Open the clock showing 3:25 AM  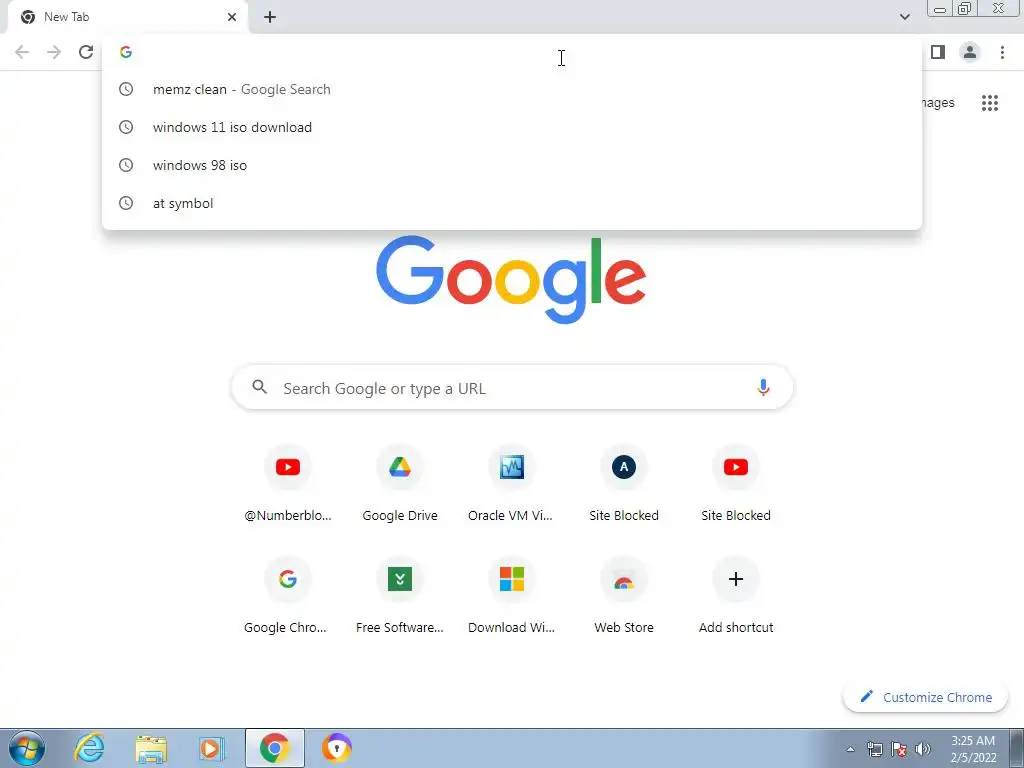tap(973, 749)
